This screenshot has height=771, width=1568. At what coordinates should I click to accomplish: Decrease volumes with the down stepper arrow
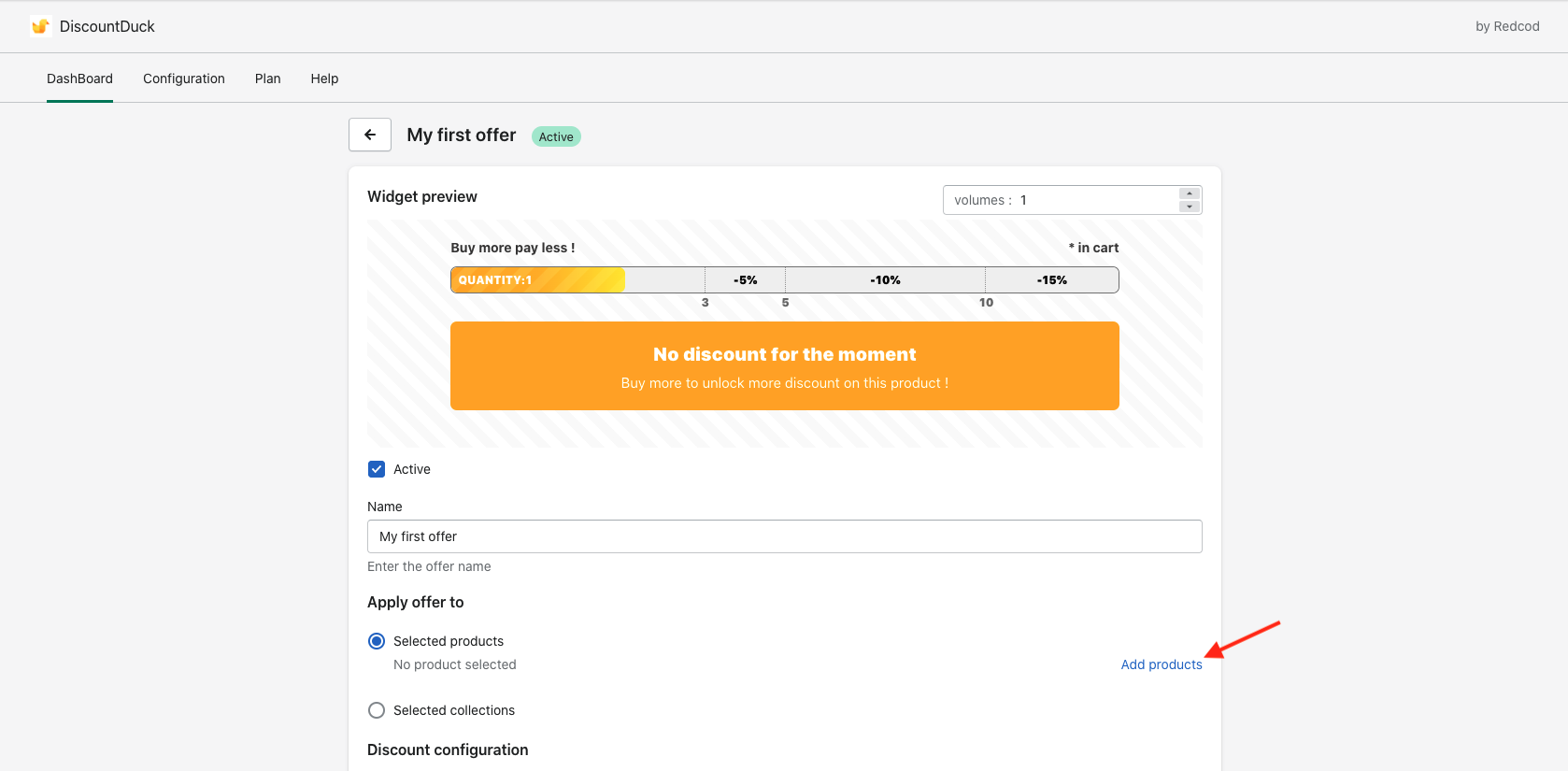coord(1189,207)
